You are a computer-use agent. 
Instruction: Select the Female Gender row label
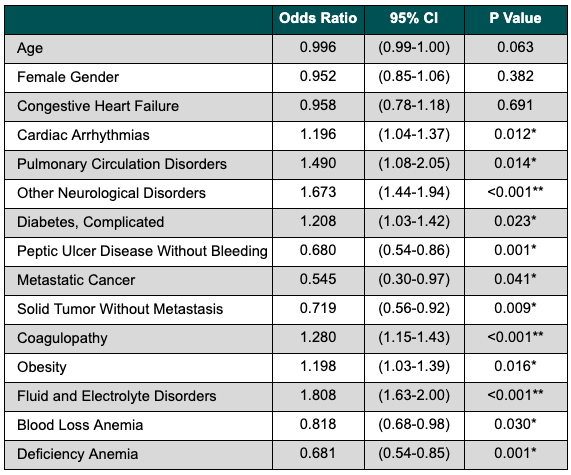pyautogui.click(x=68, y=77)
